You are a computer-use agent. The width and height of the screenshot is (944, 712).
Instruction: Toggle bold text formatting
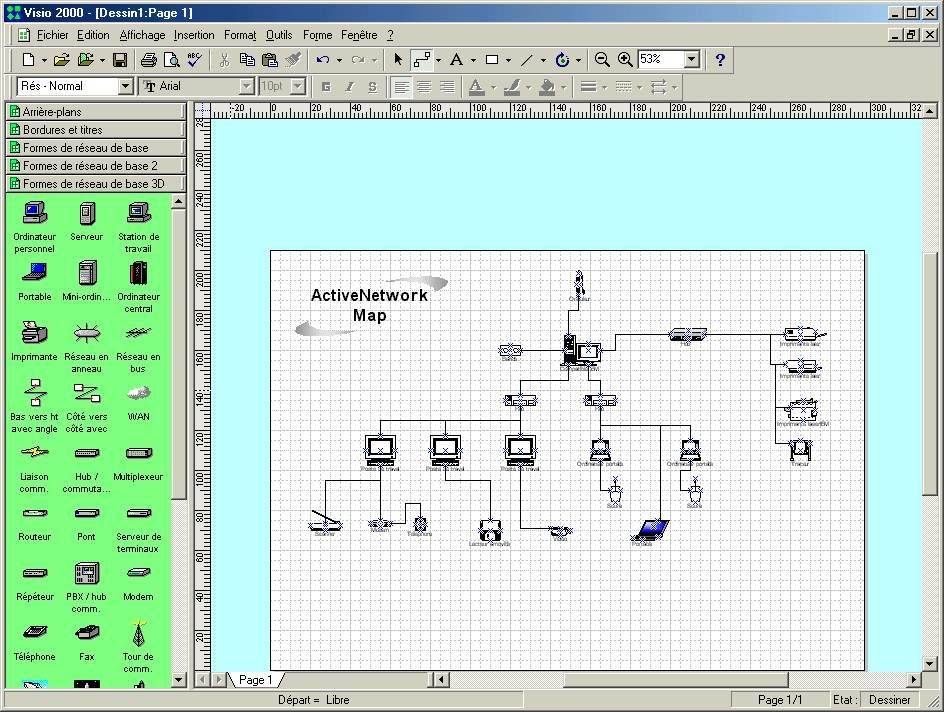point(326,87)
